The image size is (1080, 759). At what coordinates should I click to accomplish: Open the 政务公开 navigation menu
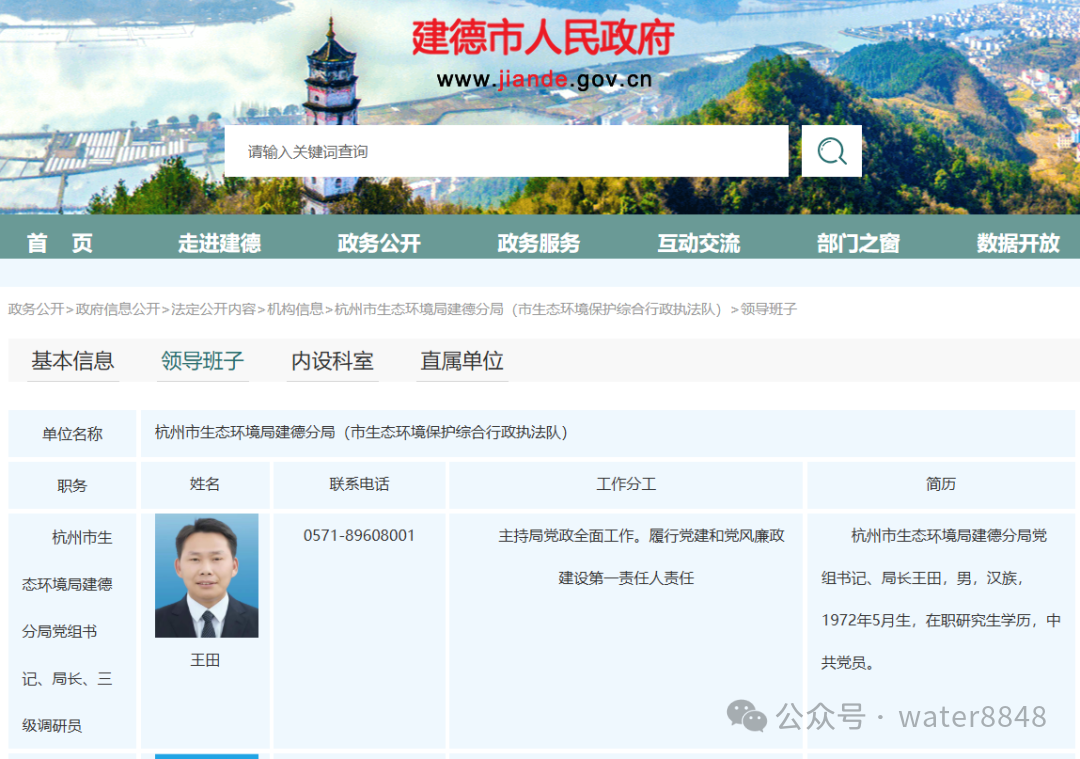[378, 241]
